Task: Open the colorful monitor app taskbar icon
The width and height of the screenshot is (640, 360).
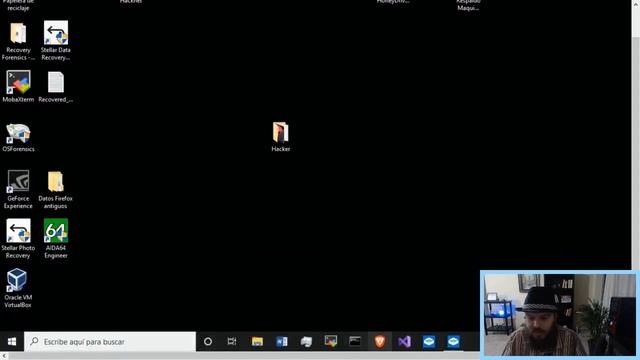Action: (331, 342)
